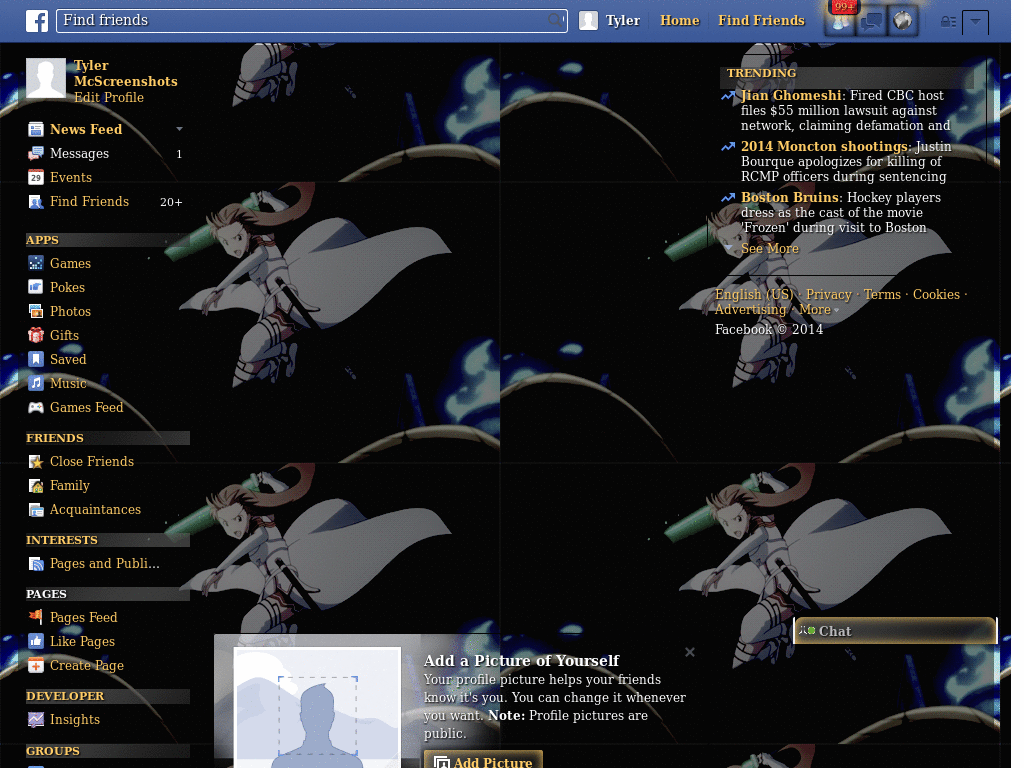Click the Saved bookmark icon
The height and width of the screenshot is (768, 1024).
pyautogui.click(x=36, y=359)
